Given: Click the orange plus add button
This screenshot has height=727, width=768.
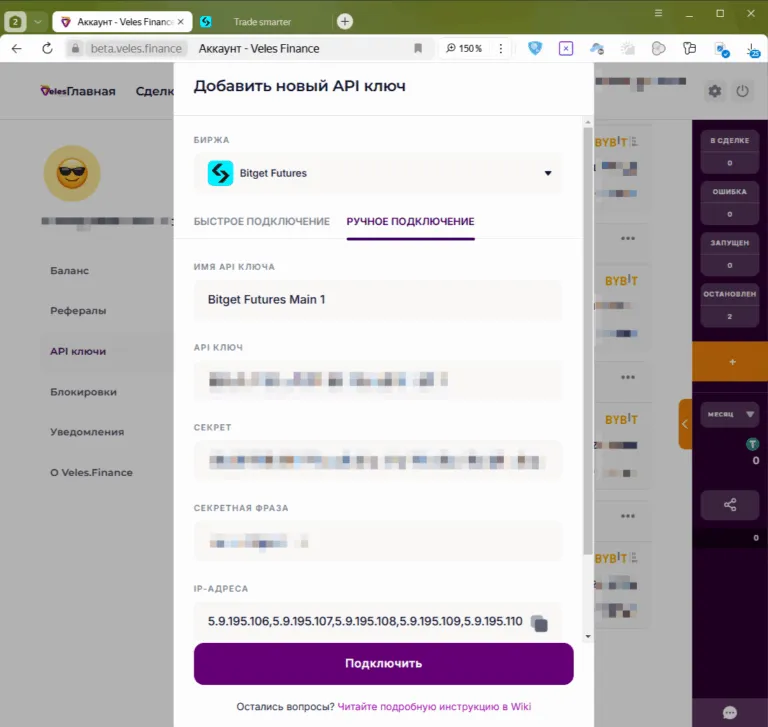Looking at the screenshot, I should (732, 362).
